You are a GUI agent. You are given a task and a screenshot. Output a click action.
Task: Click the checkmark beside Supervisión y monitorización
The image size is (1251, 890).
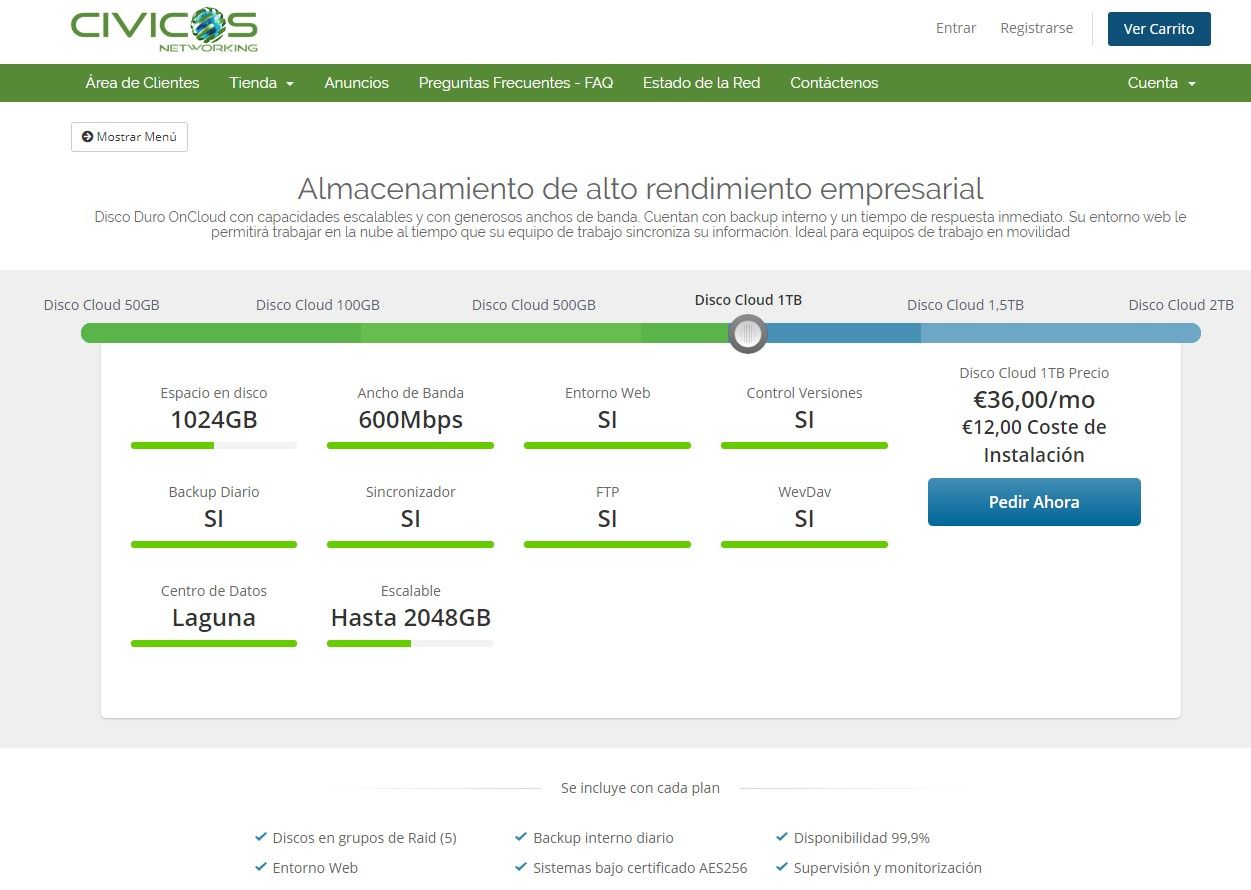782,867
